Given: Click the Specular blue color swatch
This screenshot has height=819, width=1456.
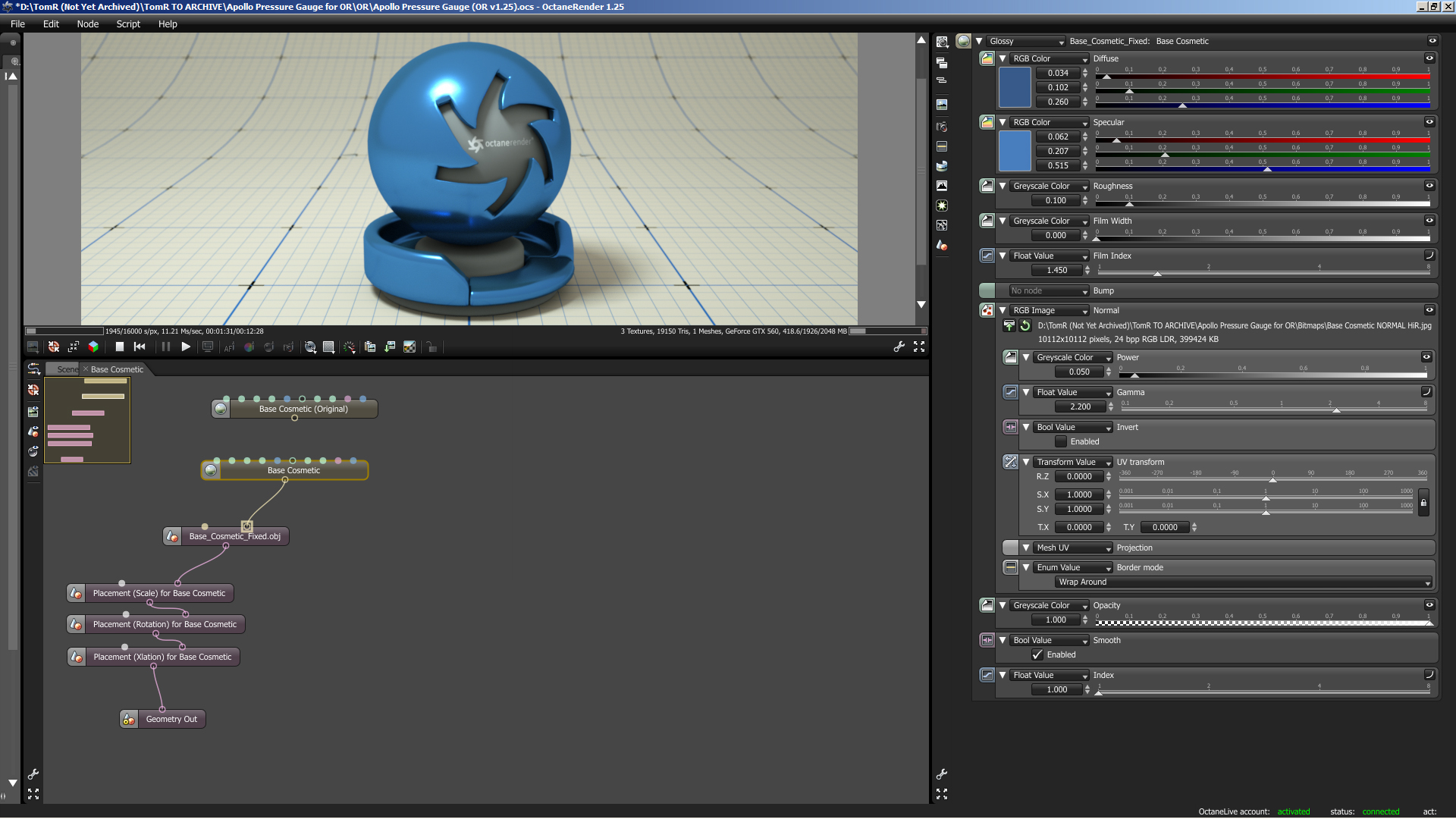Looking at the screenshot, I should point(1015,151).
